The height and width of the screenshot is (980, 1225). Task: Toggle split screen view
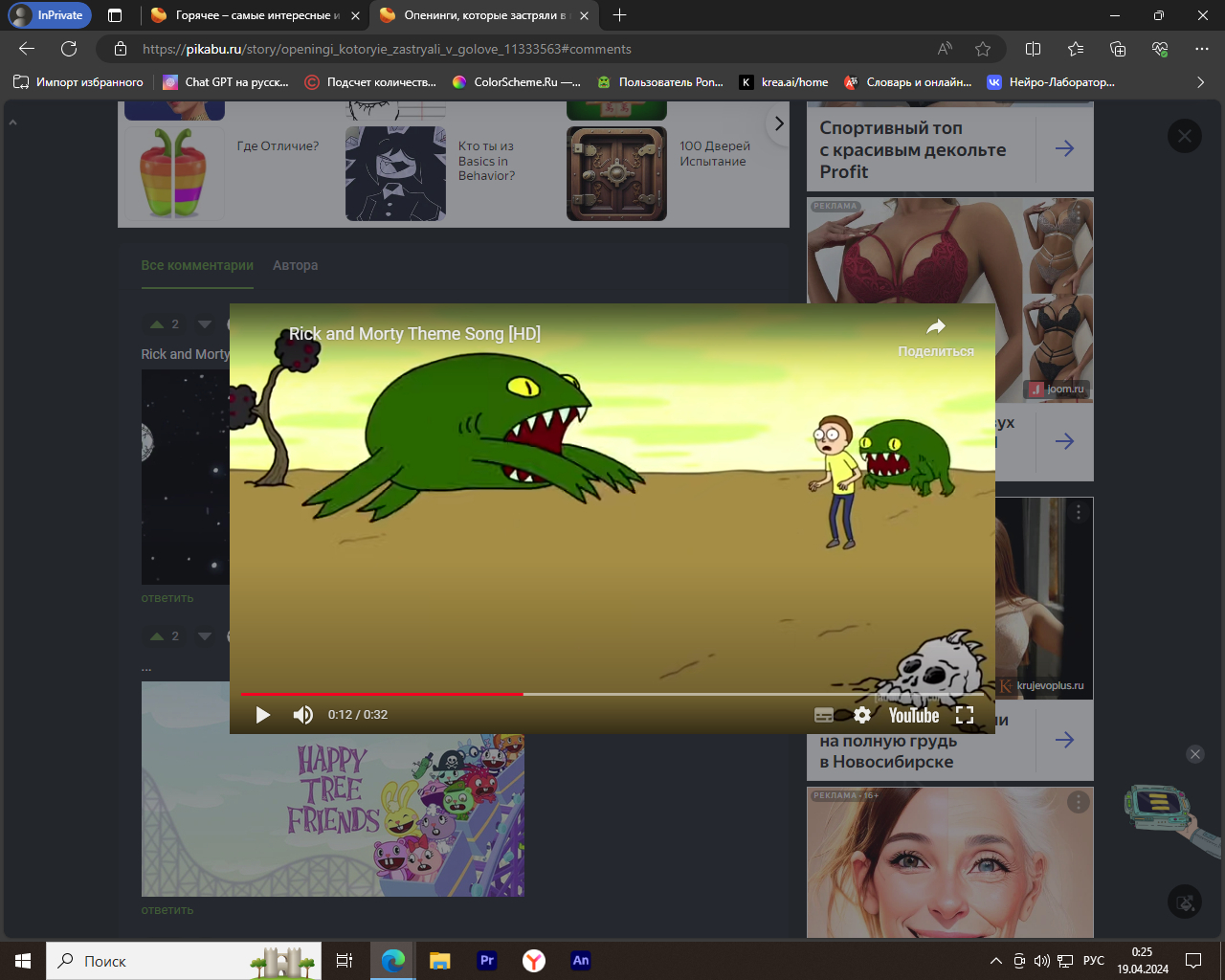pos(1033,49)
